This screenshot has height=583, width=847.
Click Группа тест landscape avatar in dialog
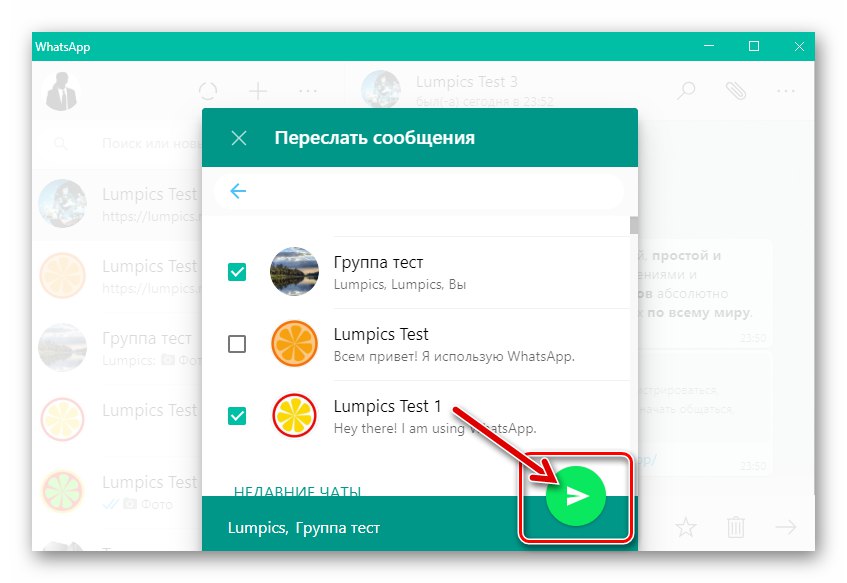(x=294, y=271)
